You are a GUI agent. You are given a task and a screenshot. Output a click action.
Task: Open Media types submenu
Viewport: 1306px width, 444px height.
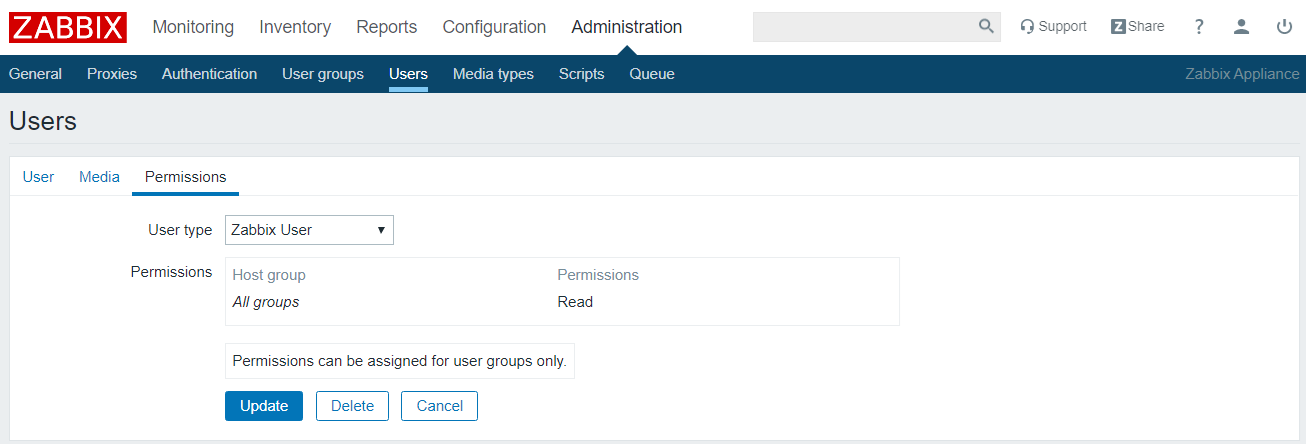click(493, 74)
